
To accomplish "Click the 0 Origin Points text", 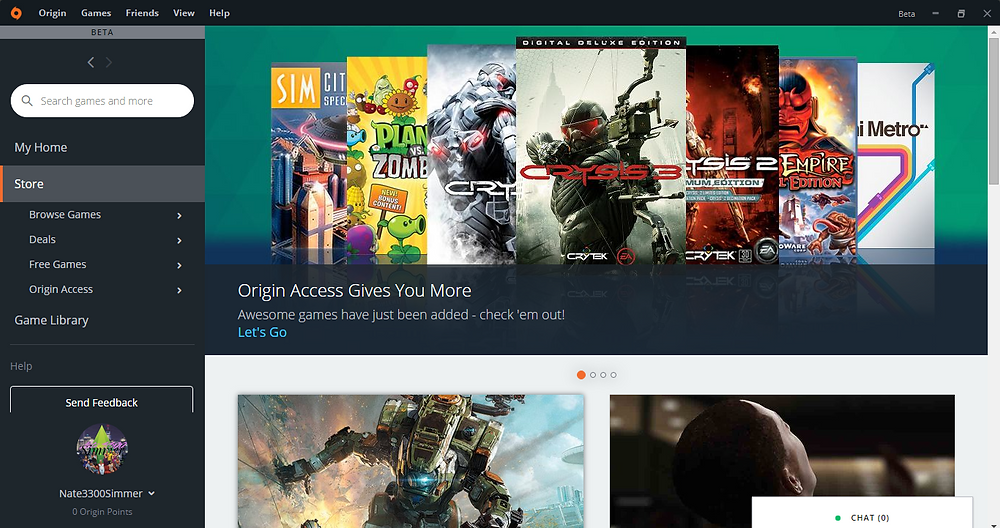I will click(x=102, y=511).
